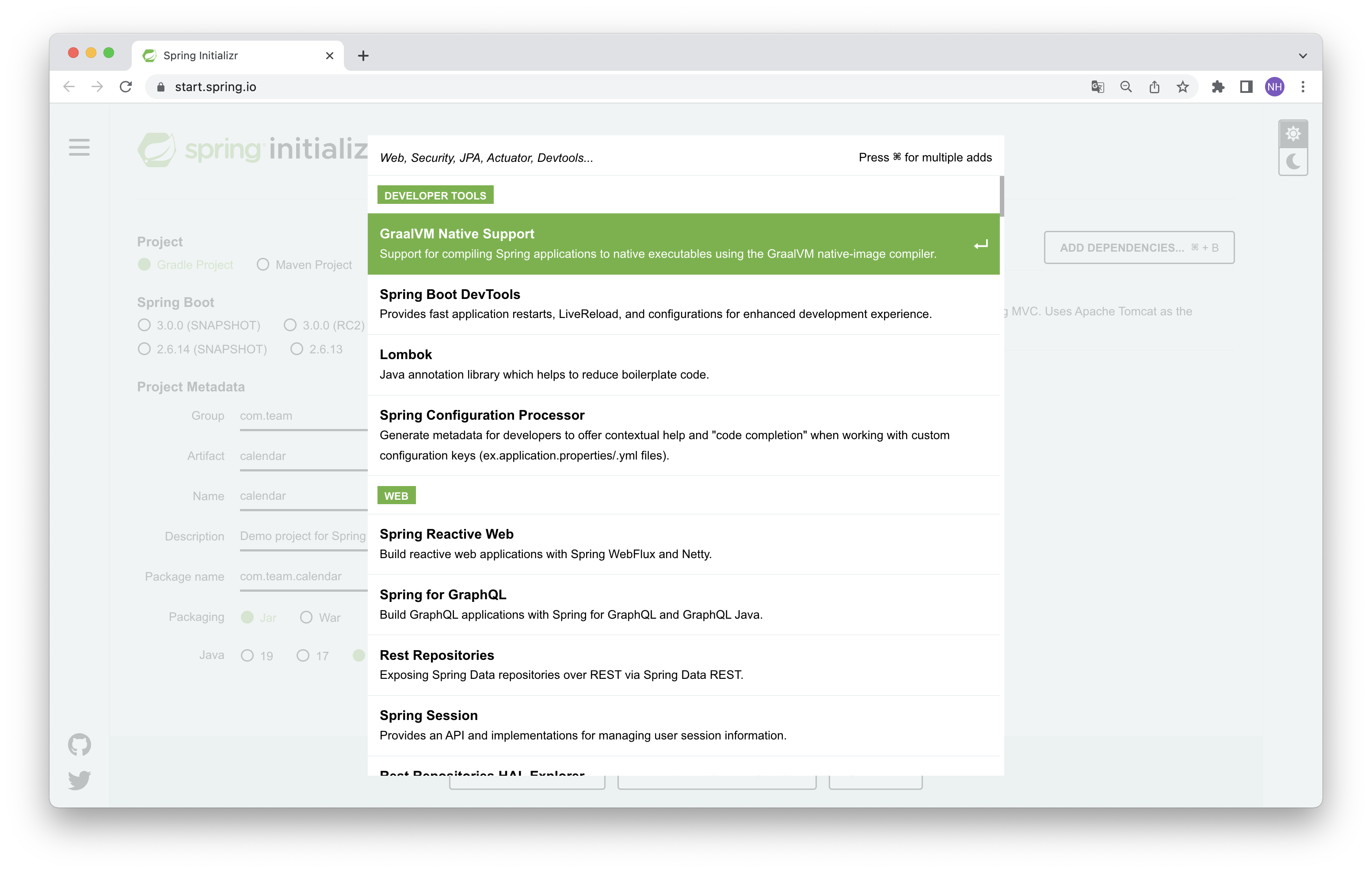The width and height of the screenshot is (1372, 873).
Task: Open the hamburger menu in the sidebar
Action: coord(79,147)
